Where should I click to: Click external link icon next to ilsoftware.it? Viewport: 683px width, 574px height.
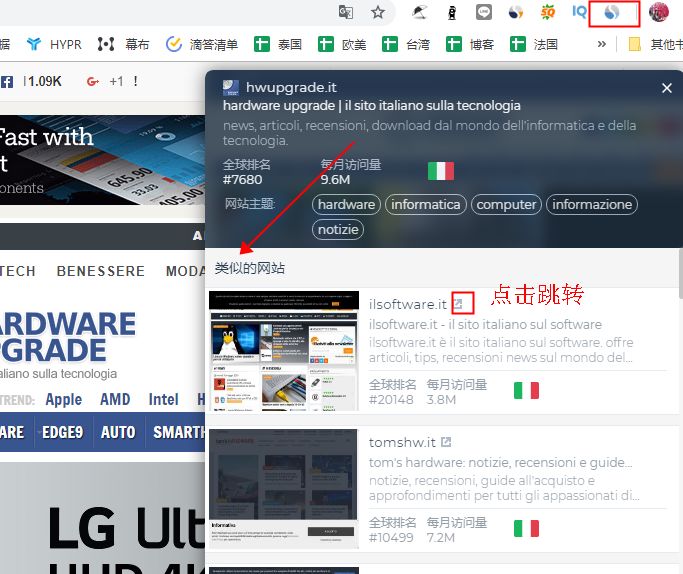tap(458, 304)
